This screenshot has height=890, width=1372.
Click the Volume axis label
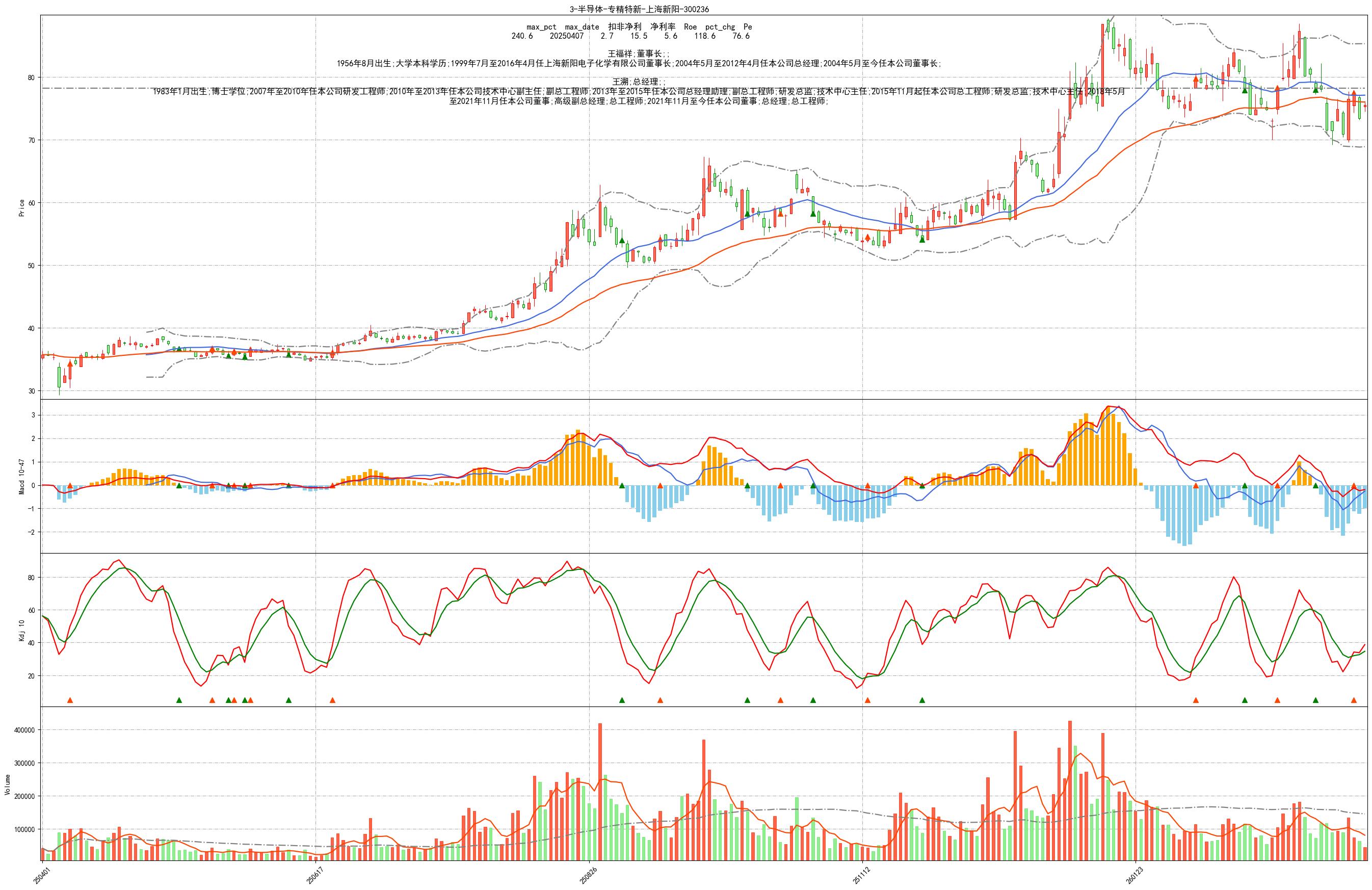point(8,784)
